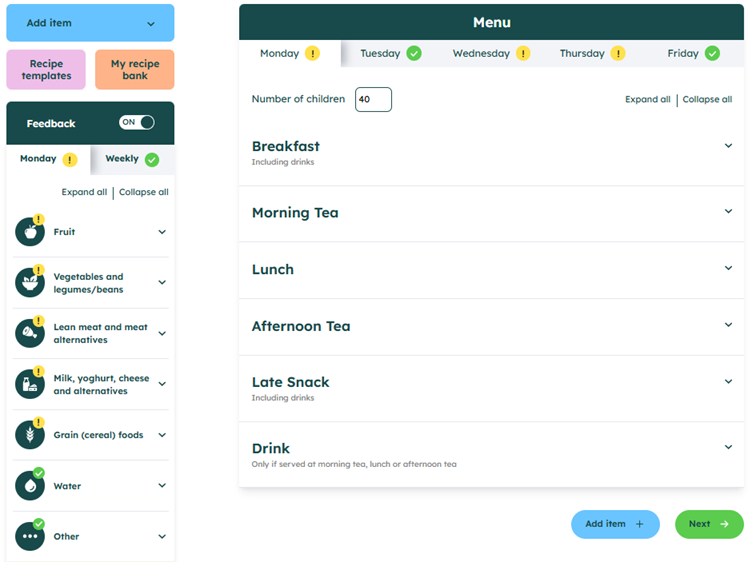Open Recipe templates
The image size is (752, 562).
click(x=46, y=70)
